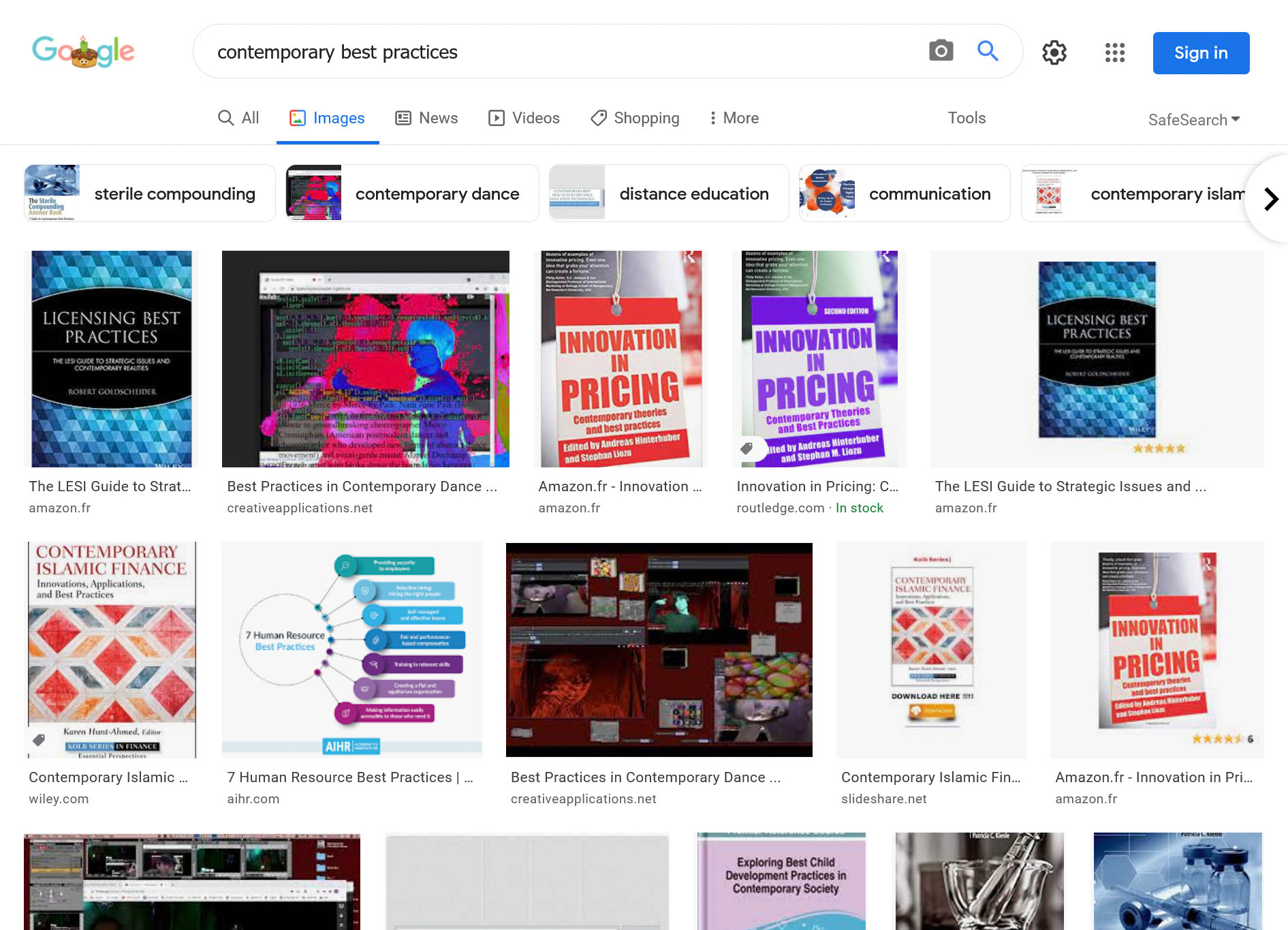Select the distance education suggestion chip
This screenshot has width=1288, height=930.
click(669, 193)
